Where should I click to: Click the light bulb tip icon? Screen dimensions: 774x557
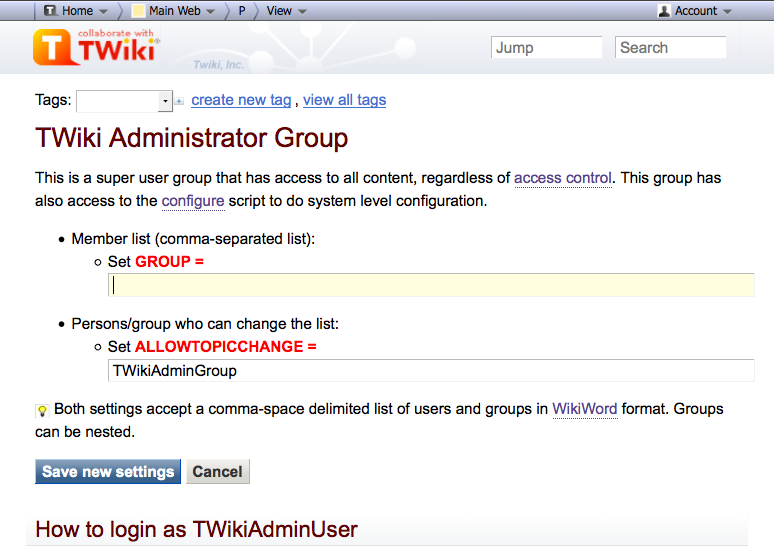point(42,410)
